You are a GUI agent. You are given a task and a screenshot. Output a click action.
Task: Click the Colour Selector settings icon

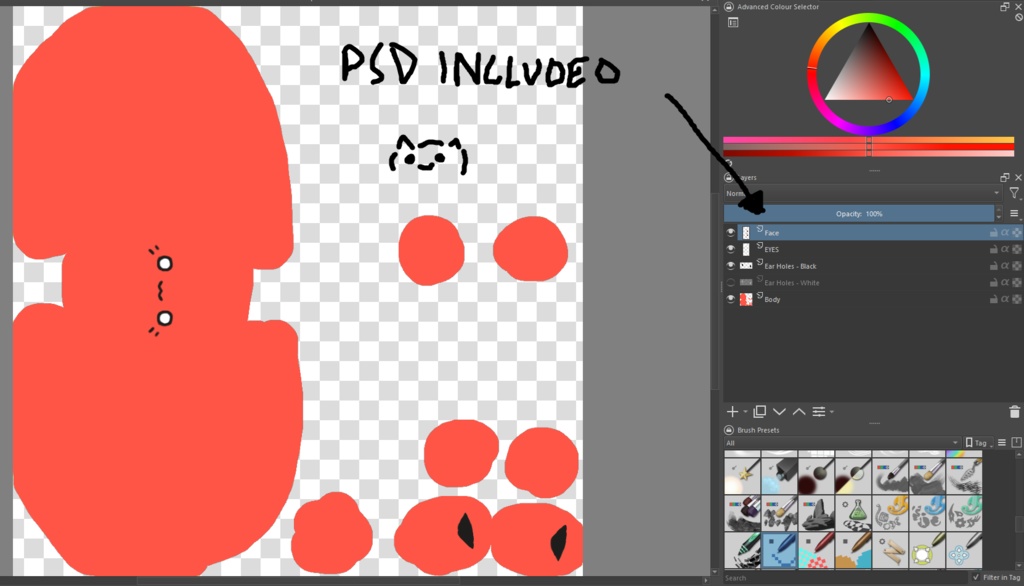click(x=733, y=23)
